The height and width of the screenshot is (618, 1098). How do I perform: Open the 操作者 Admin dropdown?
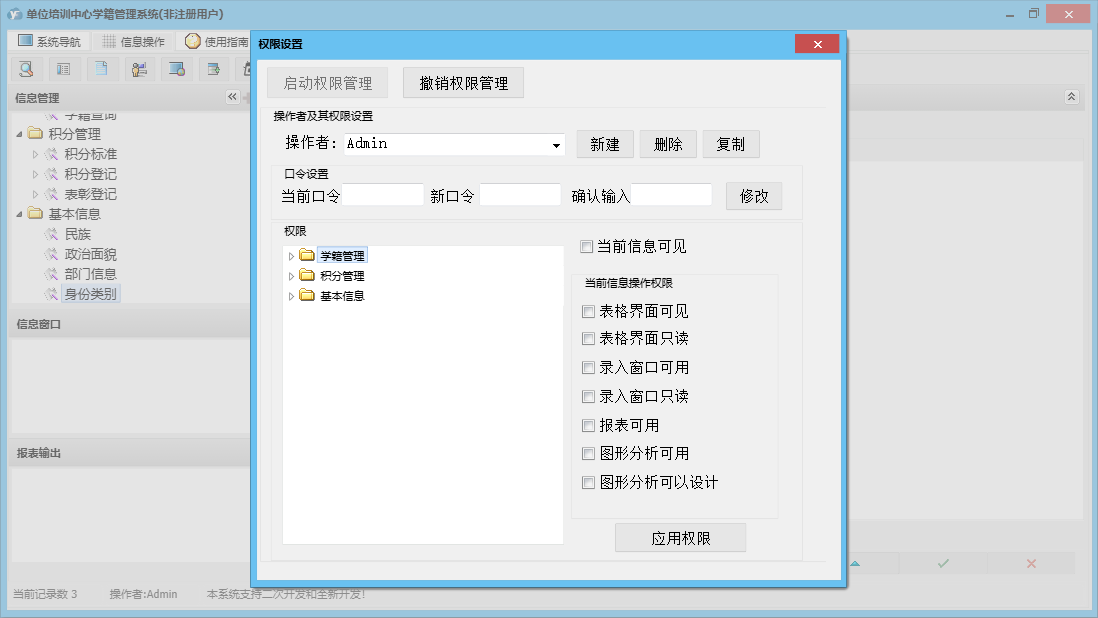(x=556, y=145)
